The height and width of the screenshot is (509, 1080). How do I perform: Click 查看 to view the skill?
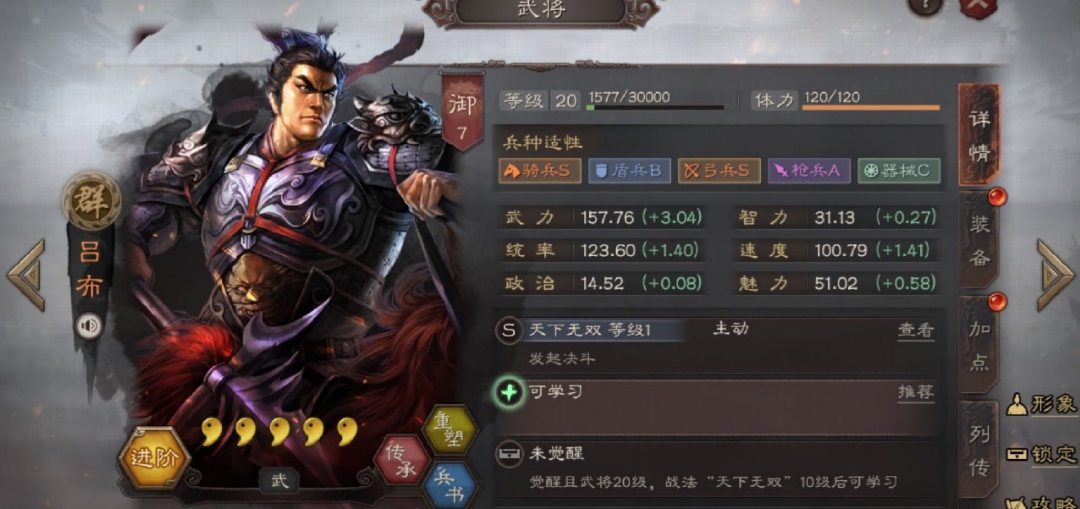(916, 330)
